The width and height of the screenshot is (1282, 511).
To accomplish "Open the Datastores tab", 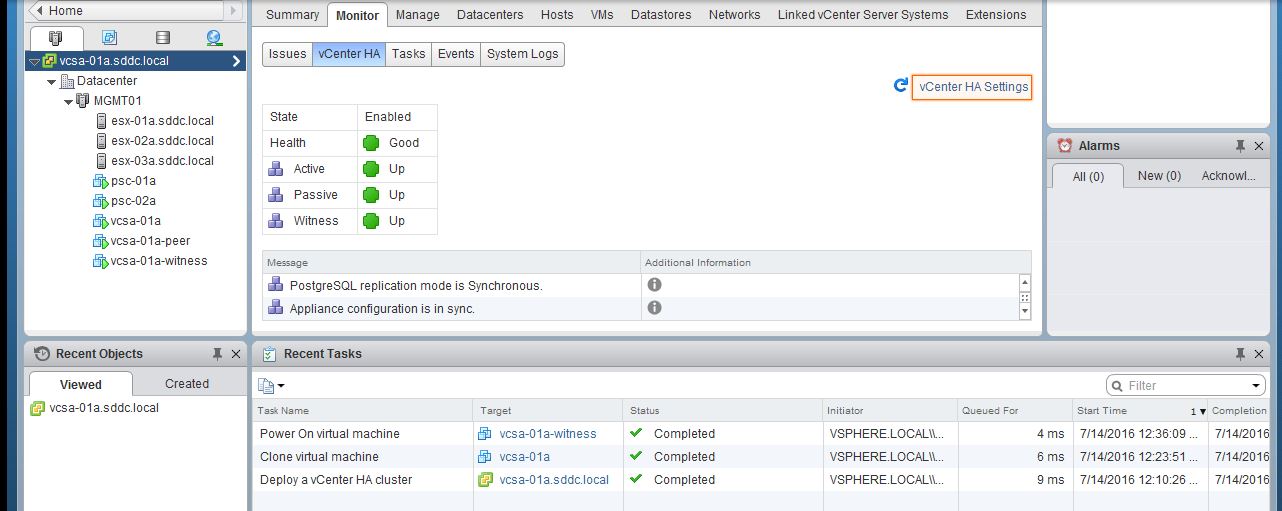I will (661, 15).
